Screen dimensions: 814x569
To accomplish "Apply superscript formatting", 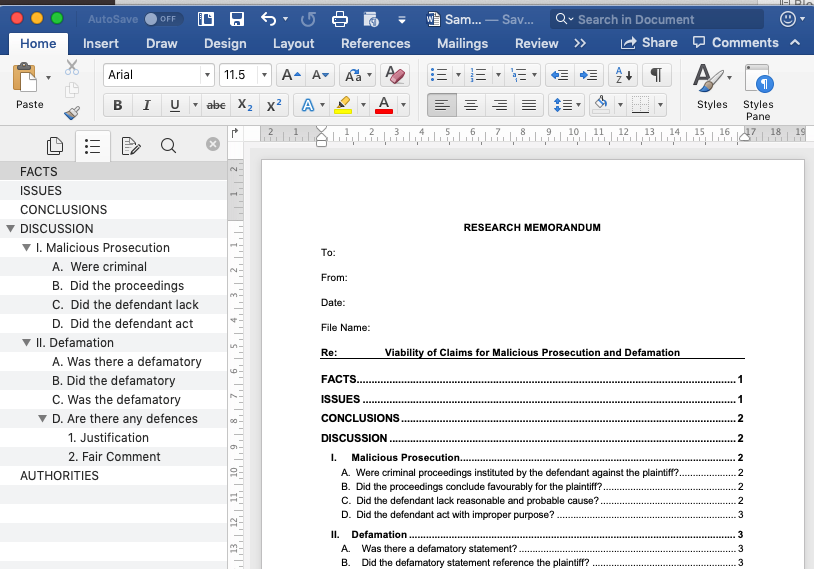I will point(274,105).
